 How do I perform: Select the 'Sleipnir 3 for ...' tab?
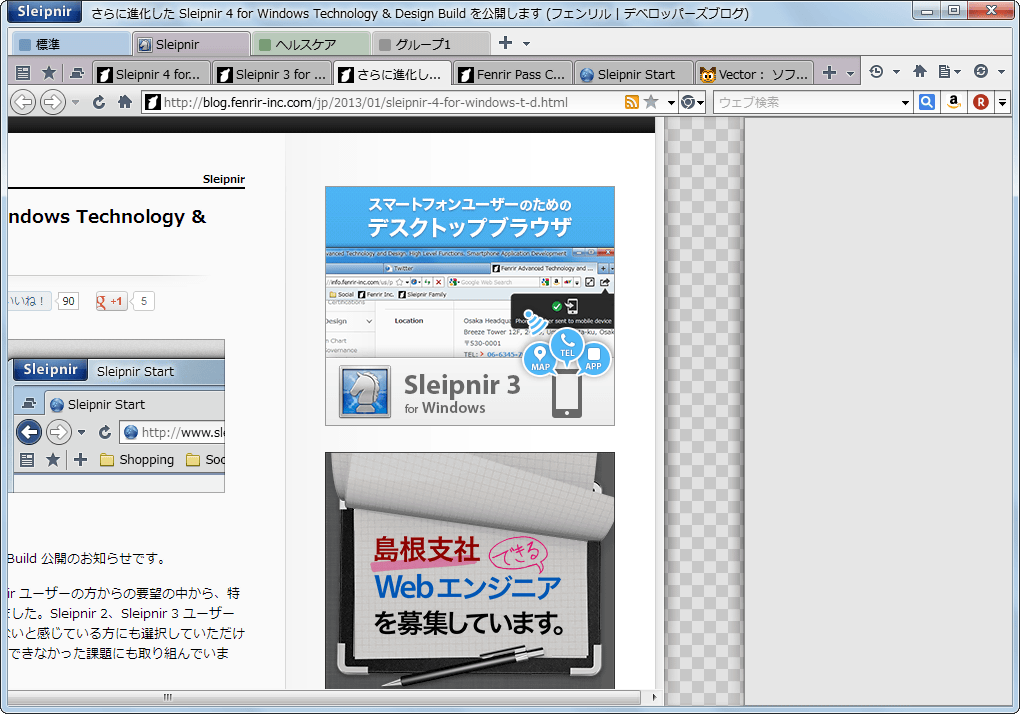pos(272,73)
